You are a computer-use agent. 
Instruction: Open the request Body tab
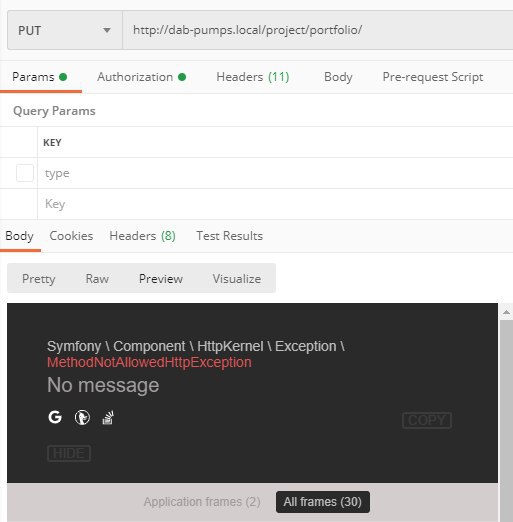tap(338, 77)
